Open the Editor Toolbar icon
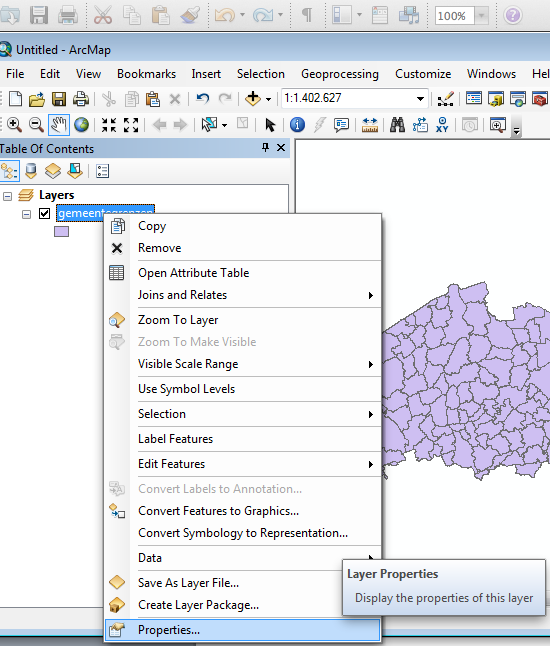 pos(445,99)
